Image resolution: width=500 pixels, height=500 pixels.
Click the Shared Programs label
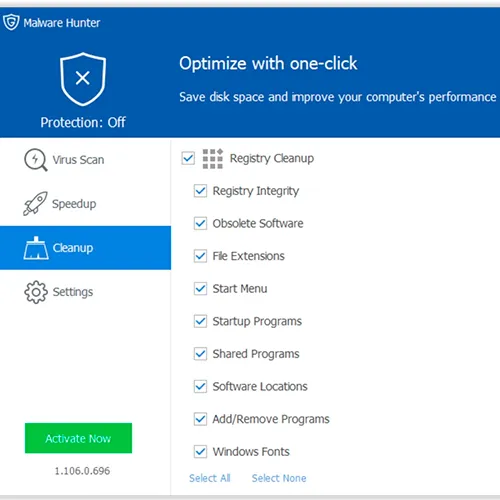(x=256, y=354)
